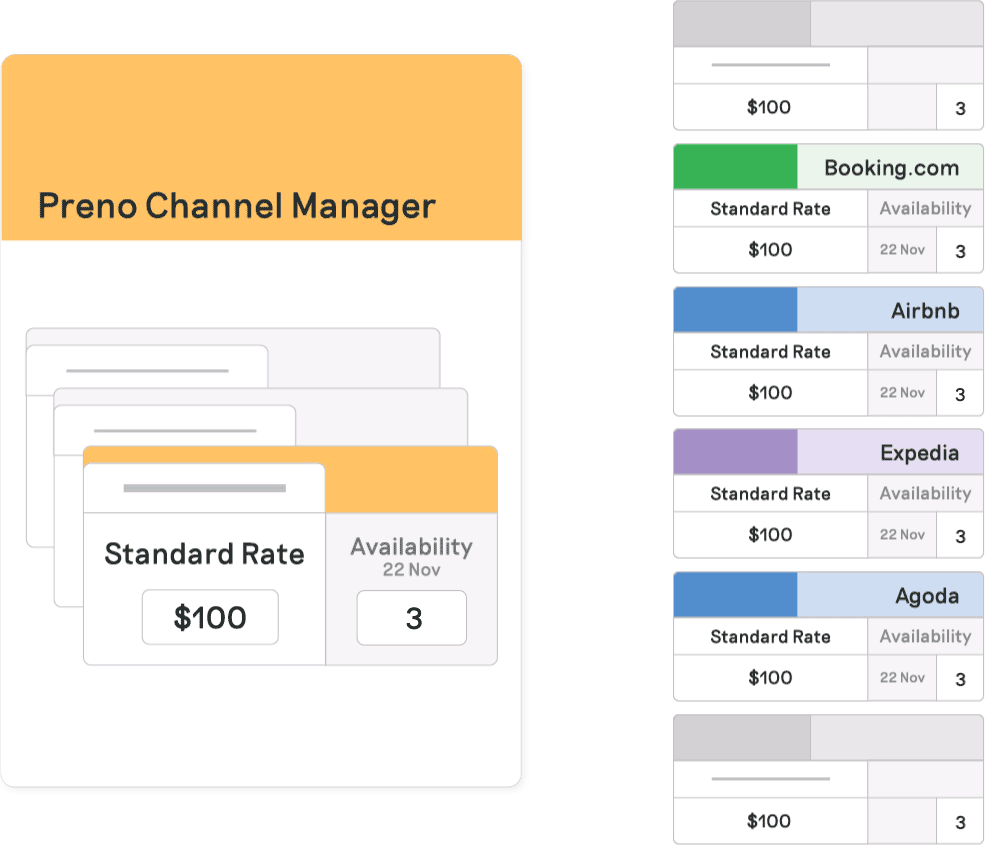Click Standard Rate label in Expedia card

pyautogui.click(x=770, y=494)
